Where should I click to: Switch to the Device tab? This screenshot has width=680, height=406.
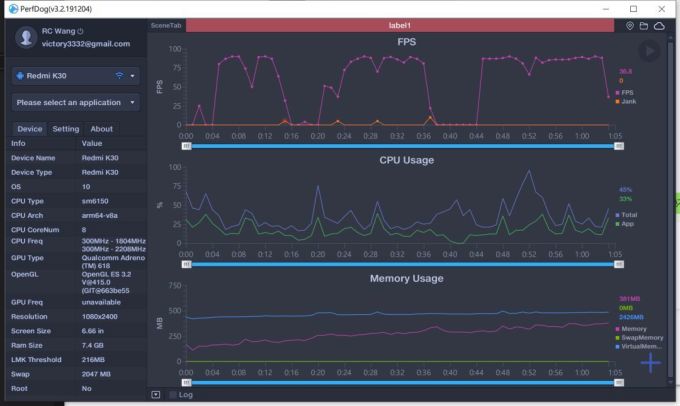(29, 129)
